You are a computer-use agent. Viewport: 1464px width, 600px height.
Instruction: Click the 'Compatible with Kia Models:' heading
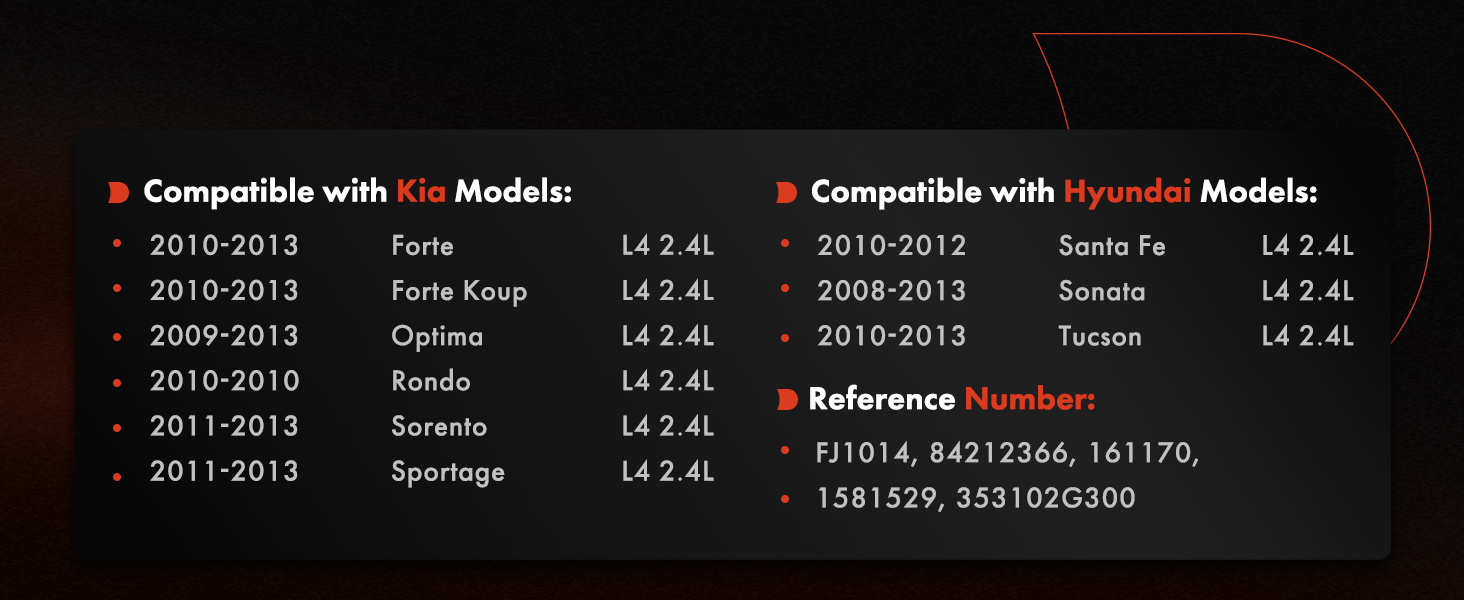pos(358,192)
